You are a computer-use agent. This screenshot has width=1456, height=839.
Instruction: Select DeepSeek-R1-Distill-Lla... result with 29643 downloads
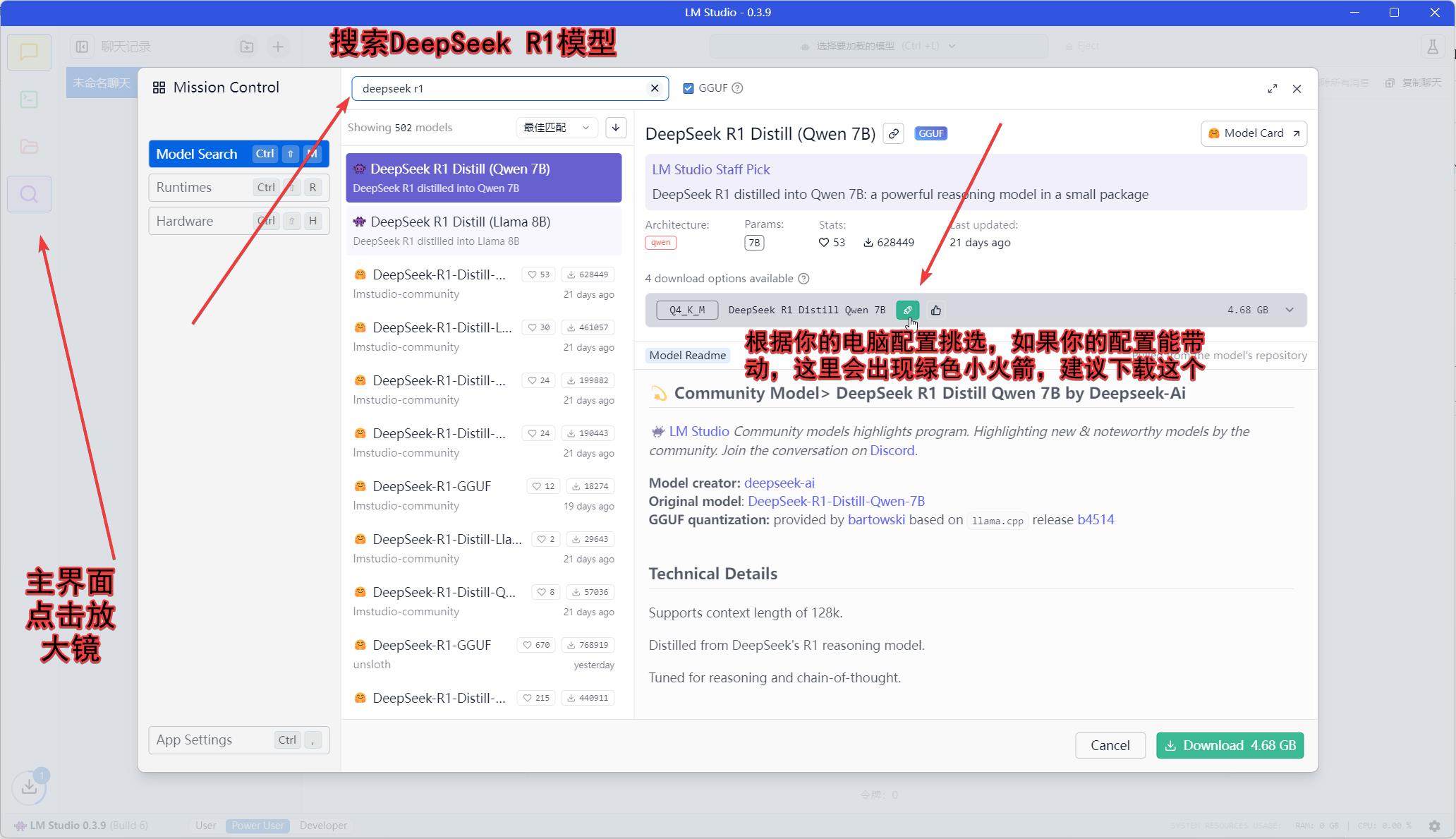pos(483,548)
